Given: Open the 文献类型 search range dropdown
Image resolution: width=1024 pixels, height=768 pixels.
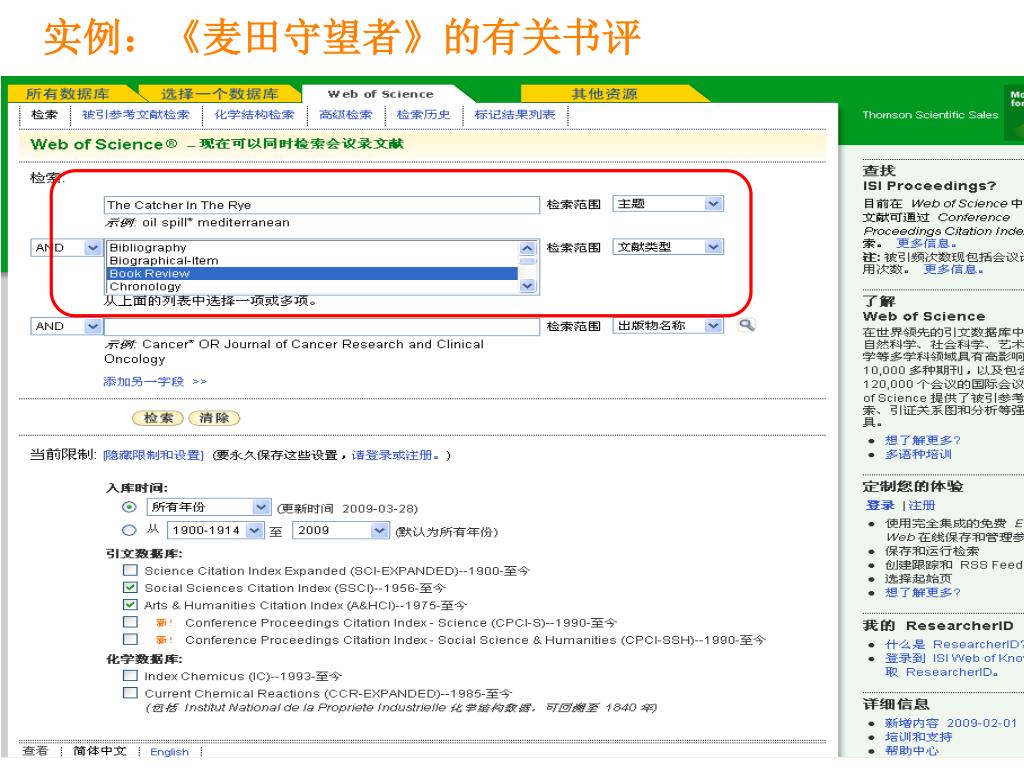Looking at the screenshot, I should click(667, 247).
